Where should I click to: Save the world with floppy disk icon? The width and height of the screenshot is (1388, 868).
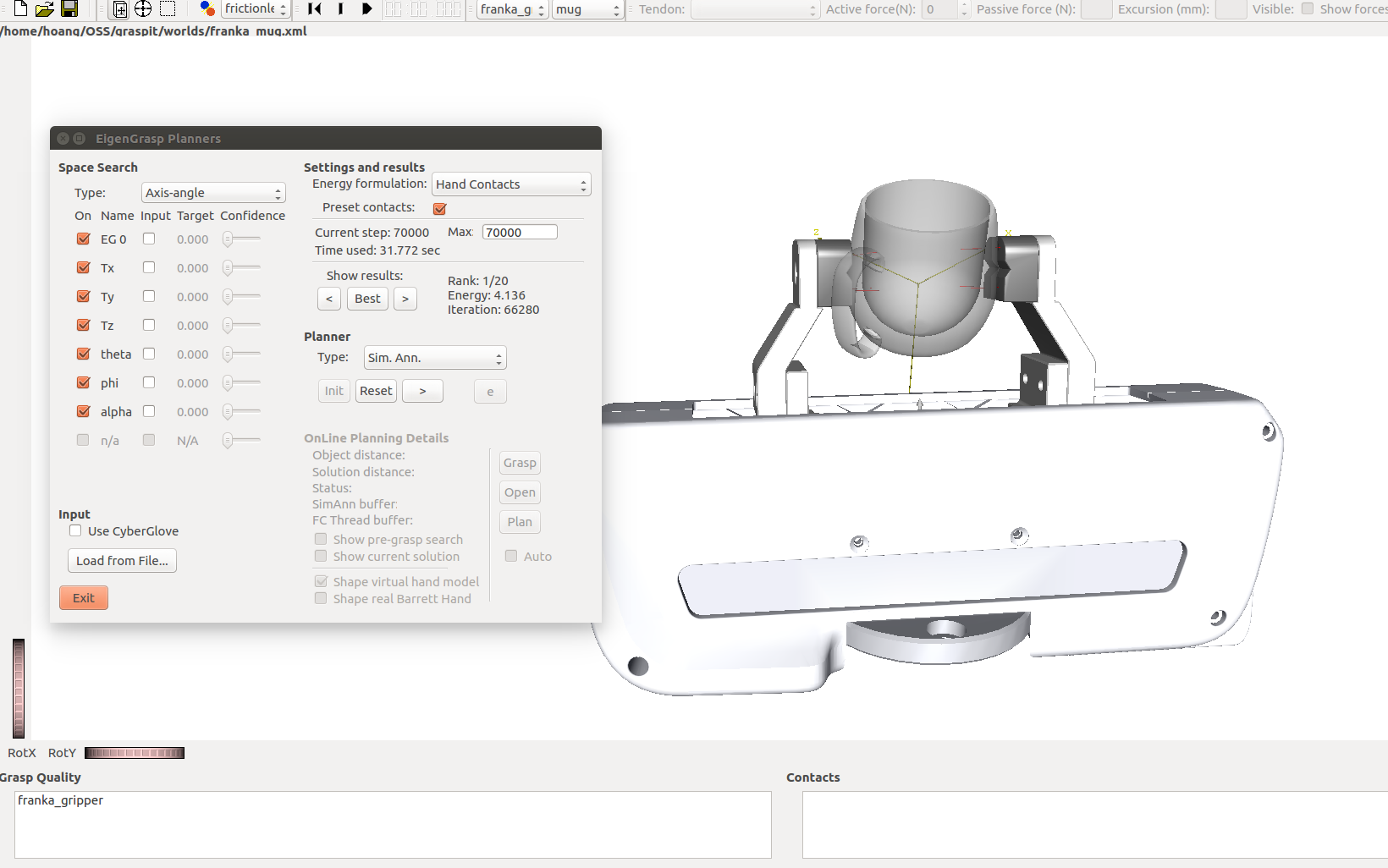(x=69, y=8)
